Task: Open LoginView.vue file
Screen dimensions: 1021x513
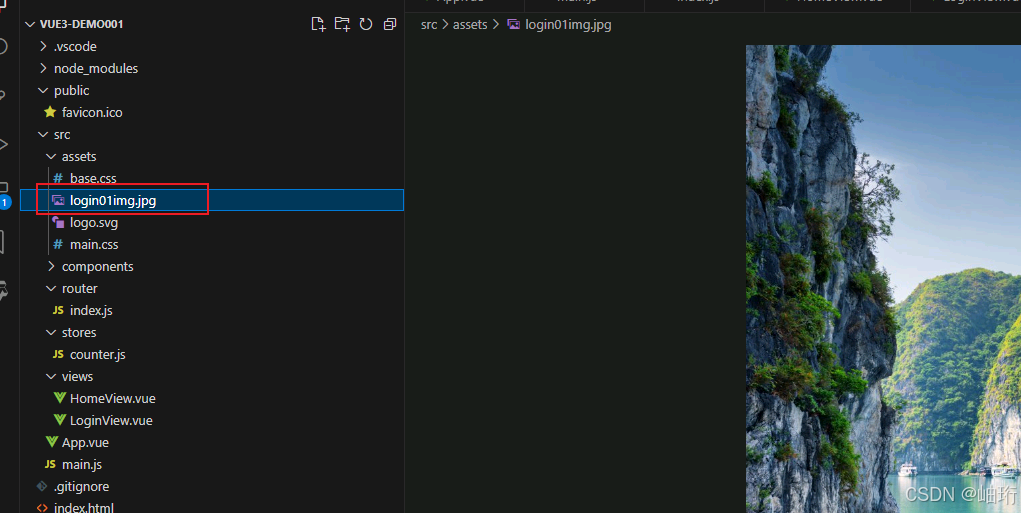Action: point(111,421)
